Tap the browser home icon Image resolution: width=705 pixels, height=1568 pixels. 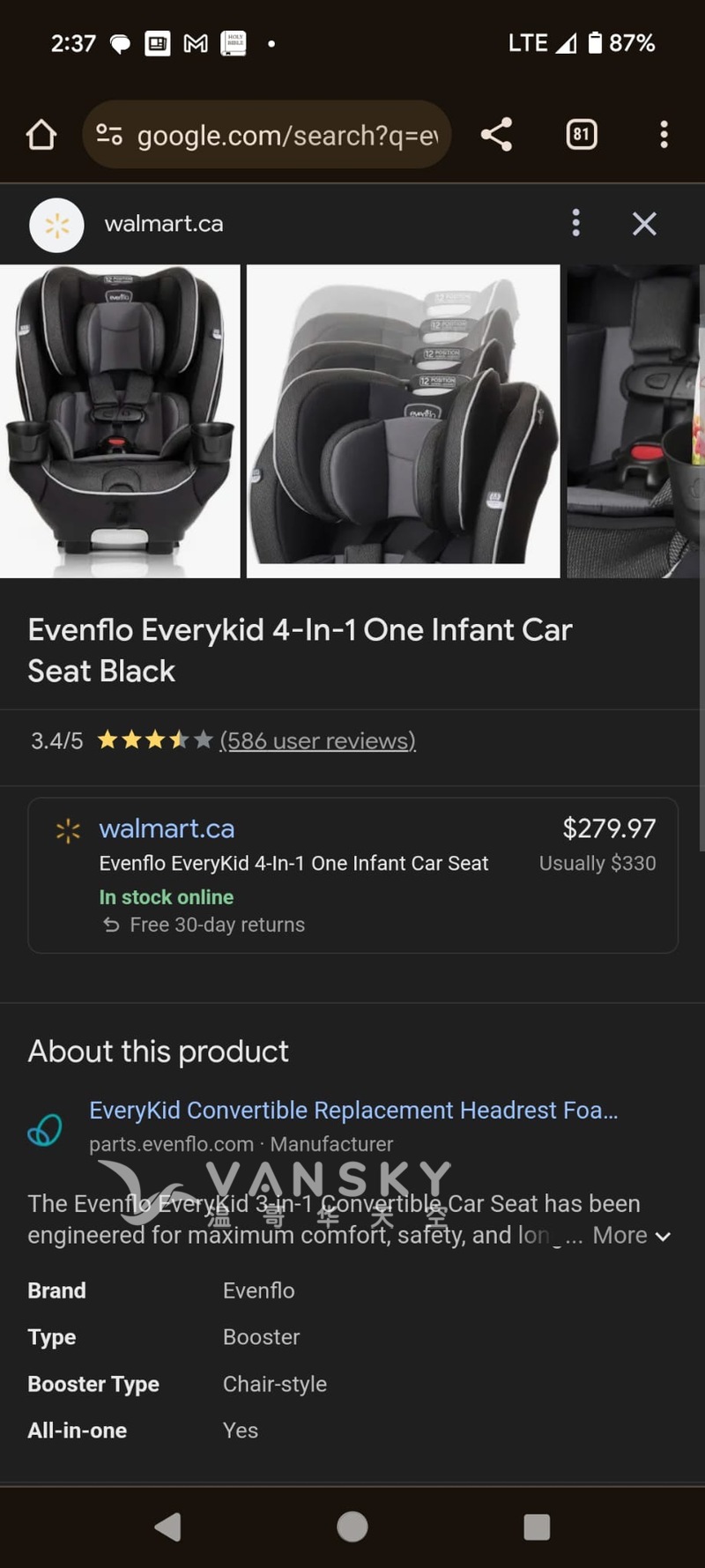(41, 135)
